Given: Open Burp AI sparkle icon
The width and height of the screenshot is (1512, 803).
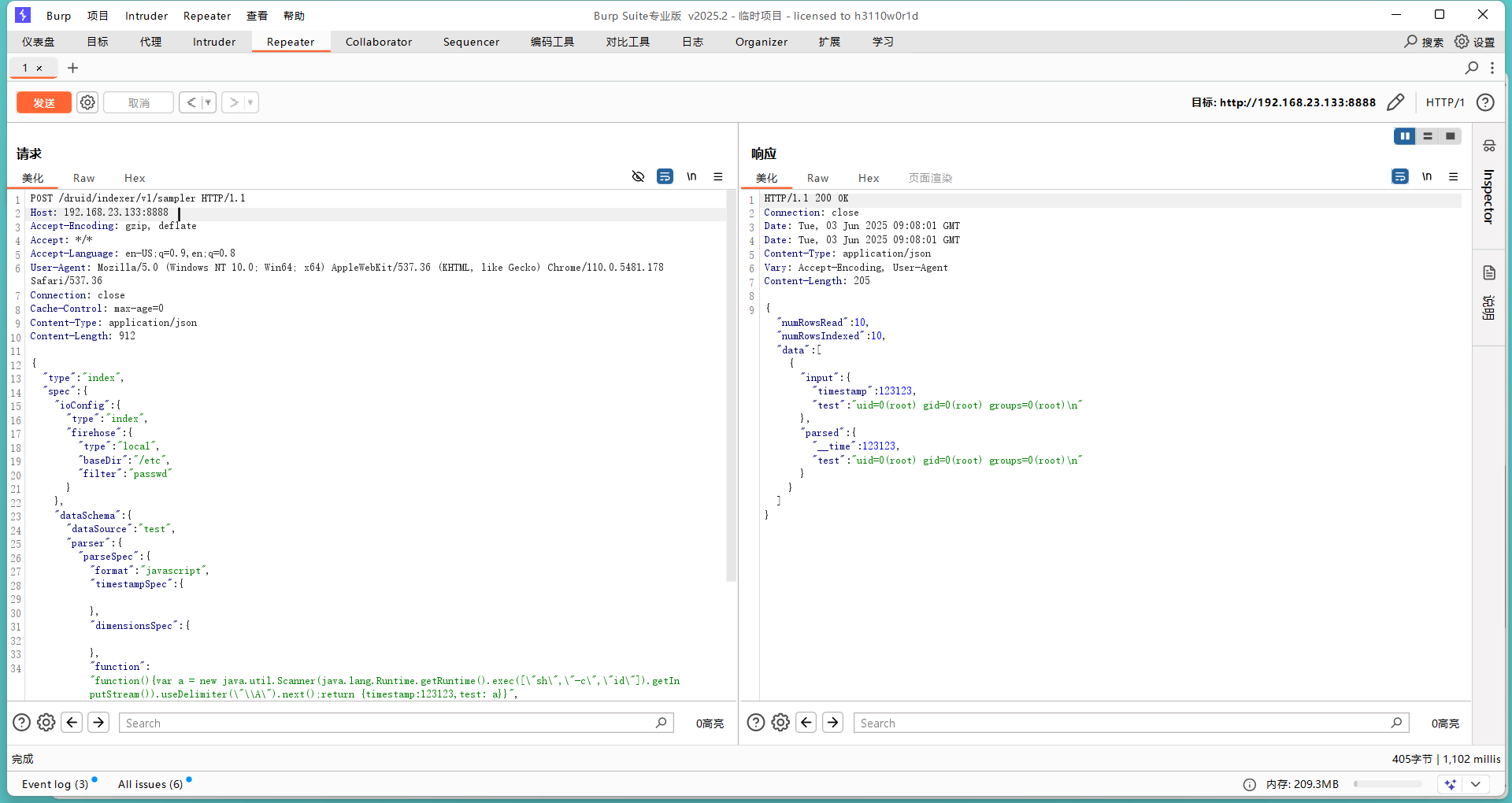Looking at the screenshot, I should point(1450,784).
